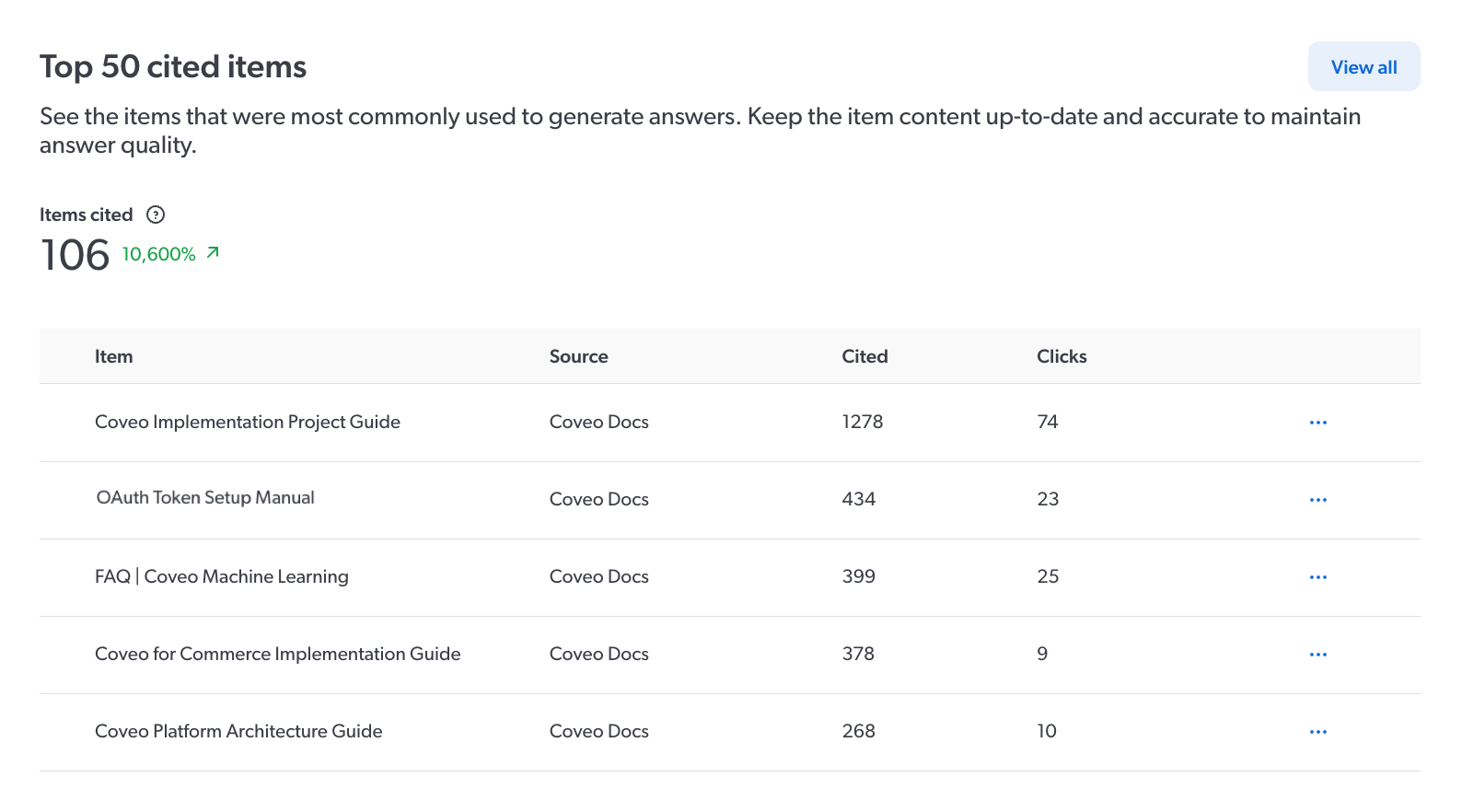Click the cited count 268
The height and width of the screenshot is (812, 1462).
click(859, 731)
